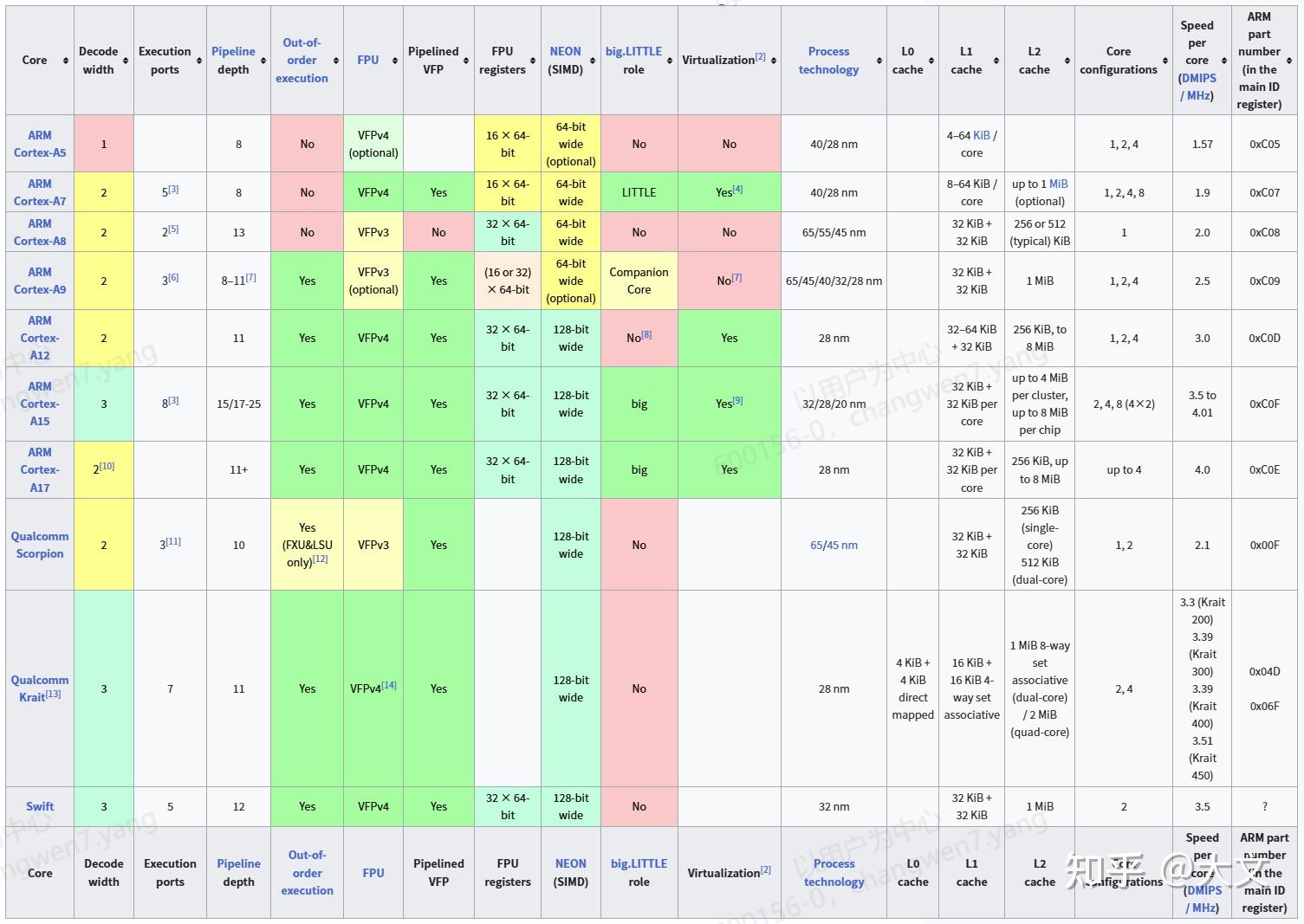Click footnote 12 in Scorpion out-of-order cell
The image size is (1304, 924).
(x=321, y=559)
